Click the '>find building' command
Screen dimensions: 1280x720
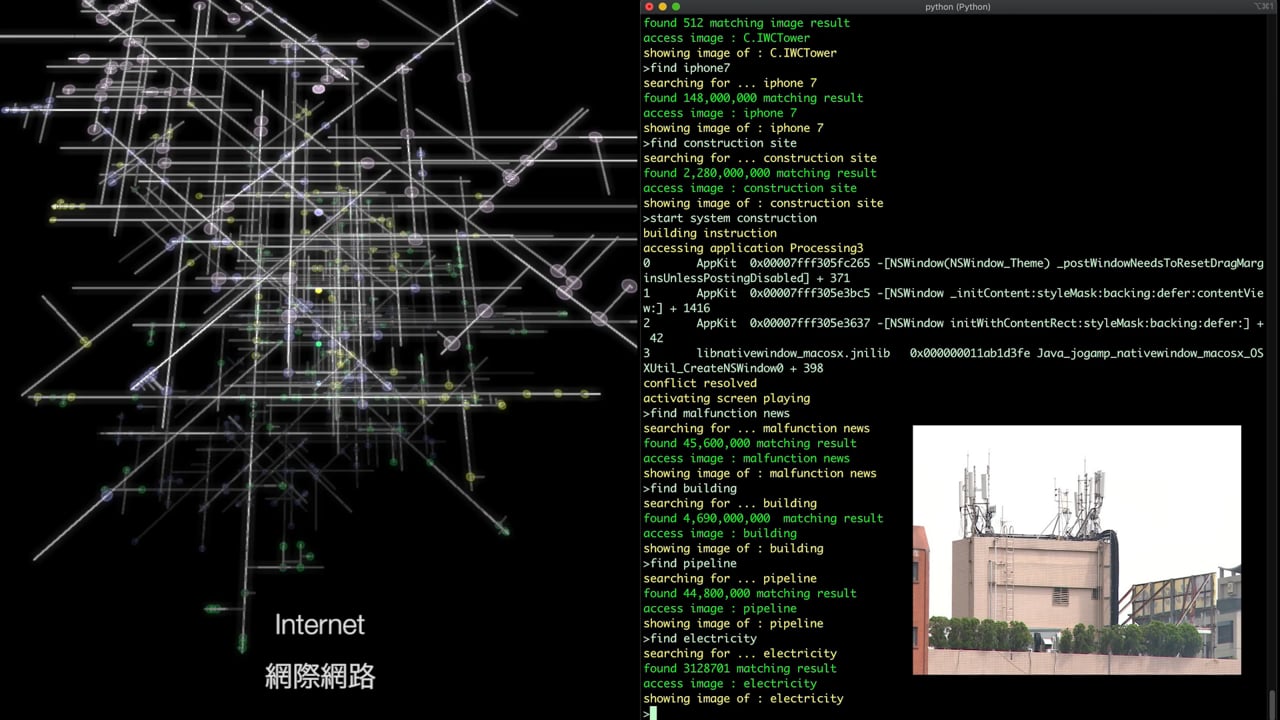pyautogui.click(x=690, y=488)
